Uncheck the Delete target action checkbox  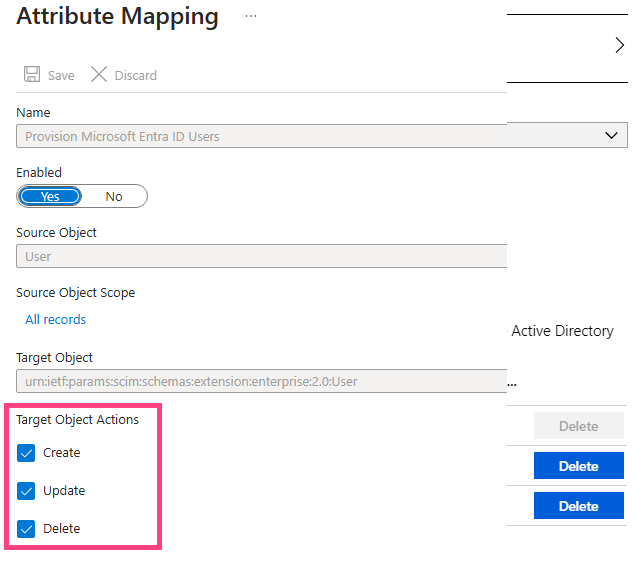(26, 529)
